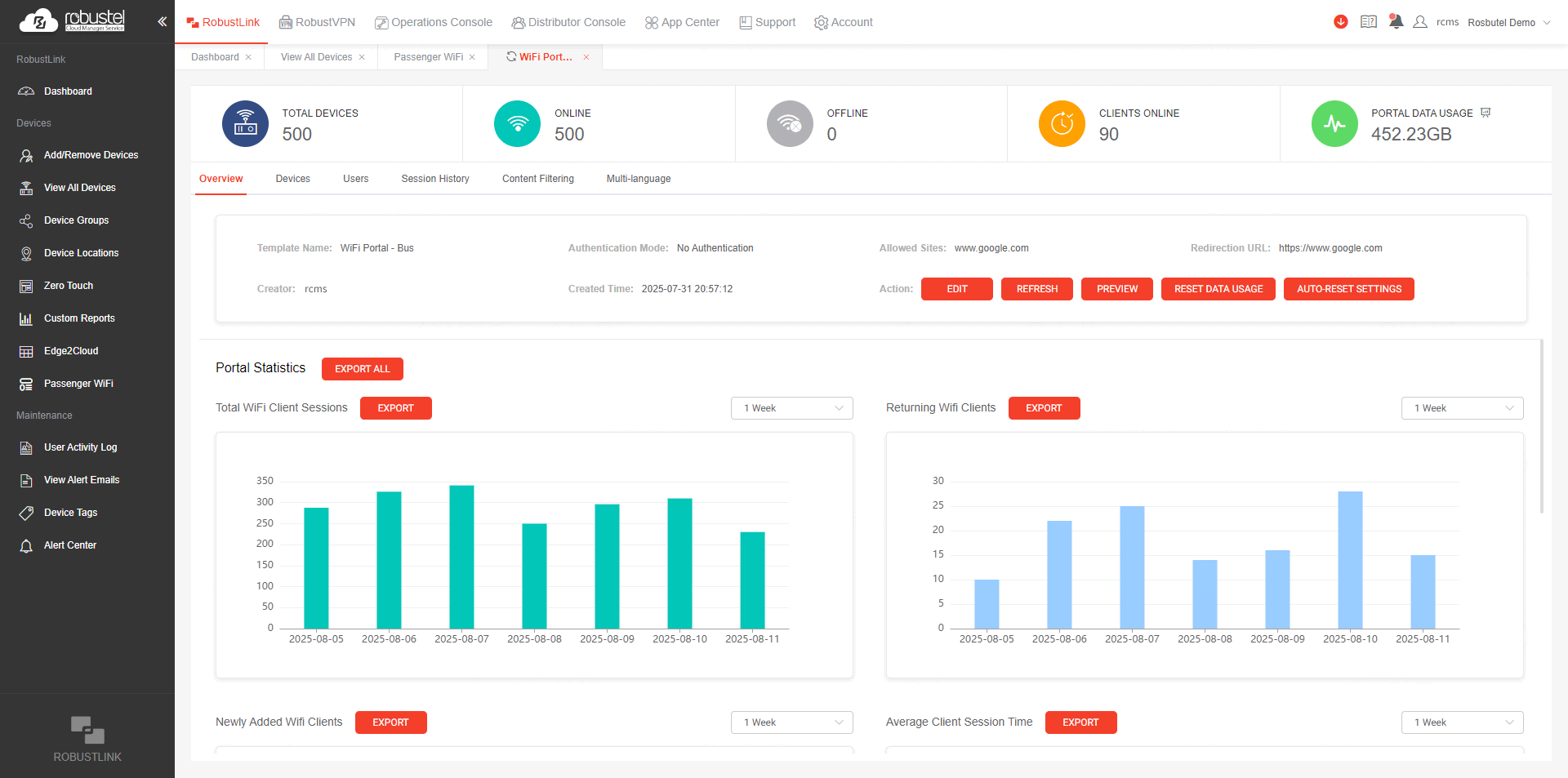
Task: Open Average Client Session Time period dropdown
Action: (x=1462, y=722)
